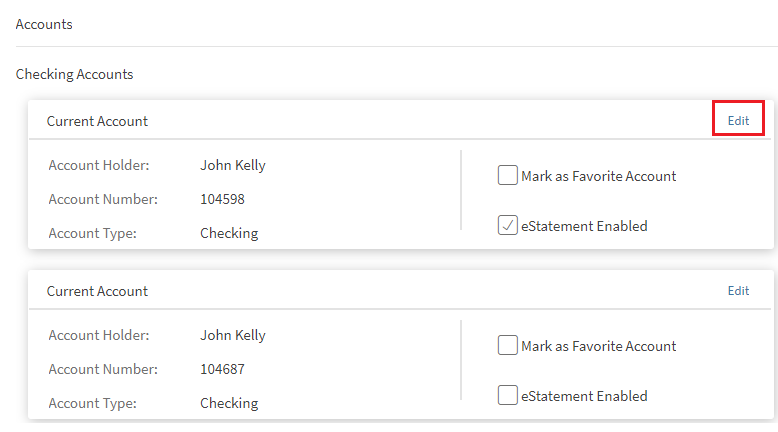778x432 pixels.
Task: Mark account 104598 as favorite
Action: 507,176
